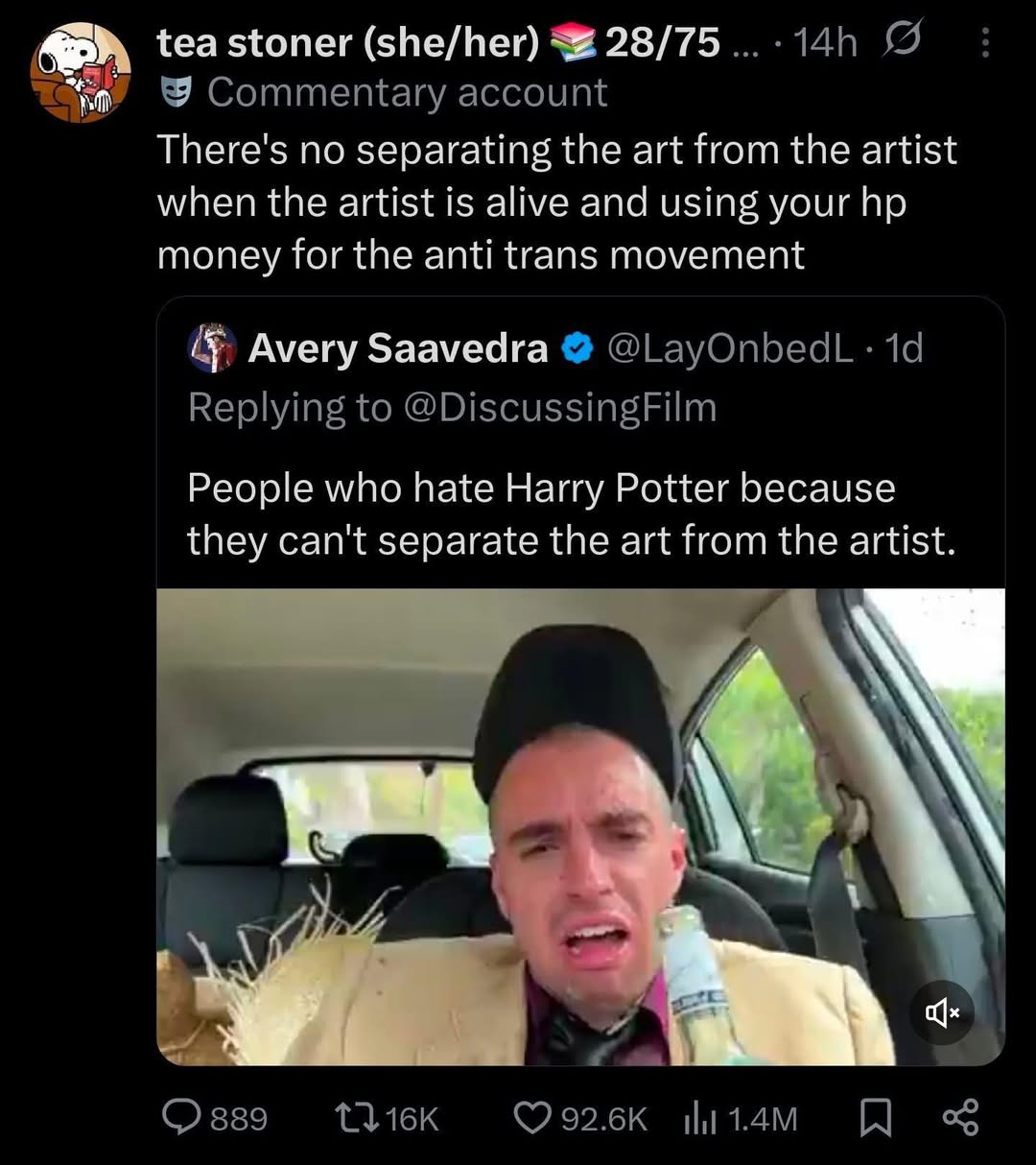Click the circle-slash icon beside 14h

tap(902, 42)
